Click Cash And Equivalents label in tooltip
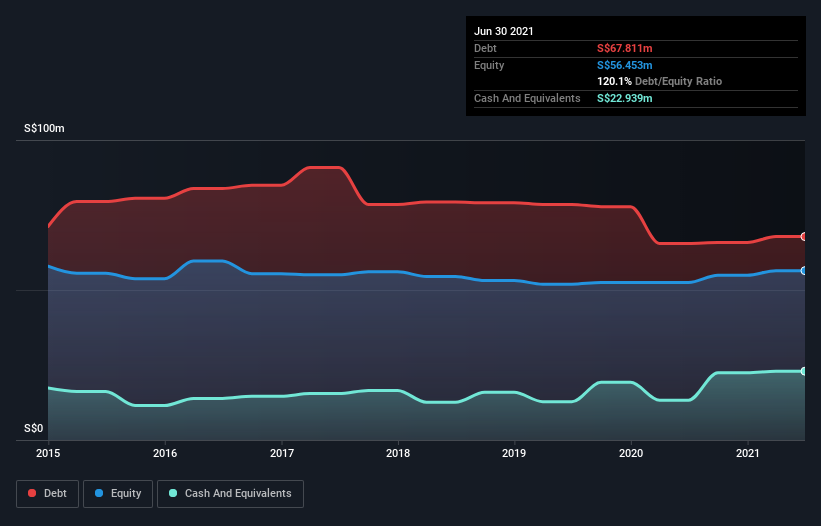 tap(527, 98)
